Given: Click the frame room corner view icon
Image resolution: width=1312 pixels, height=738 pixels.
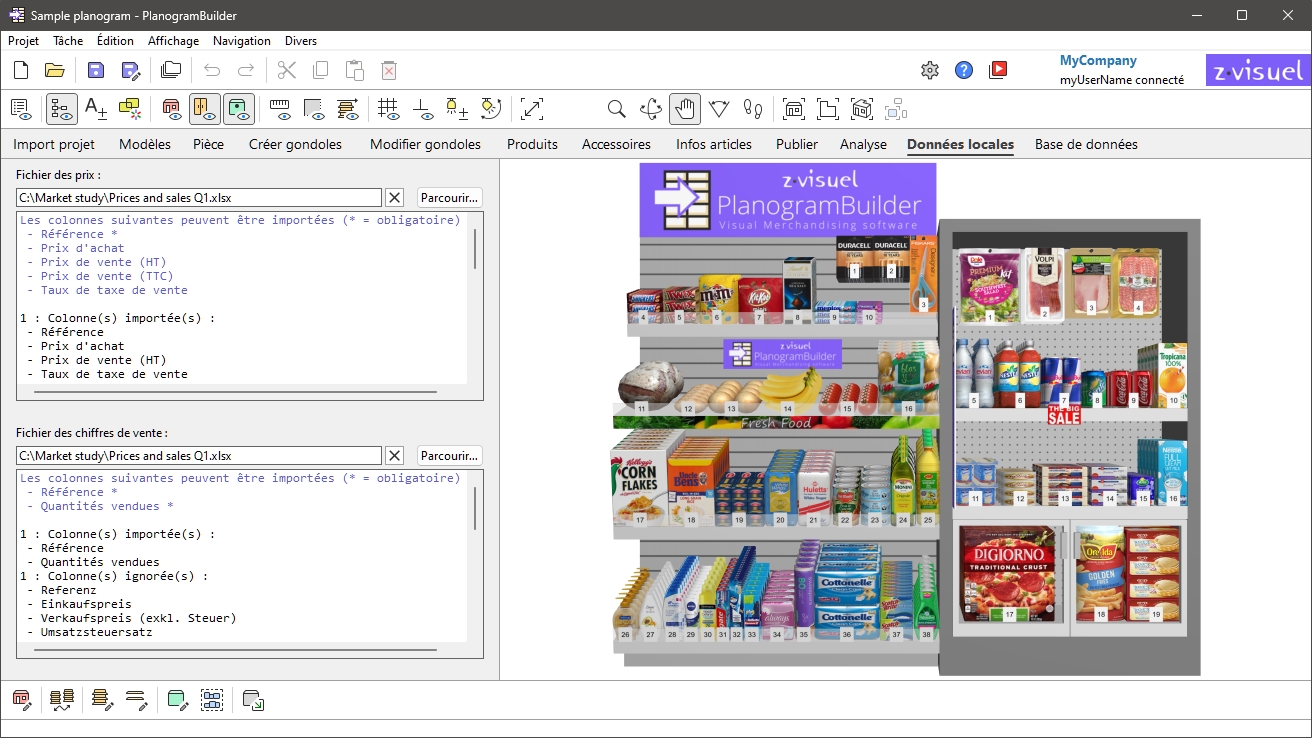Looking at the screenshot, I should (x=828, y=108).
